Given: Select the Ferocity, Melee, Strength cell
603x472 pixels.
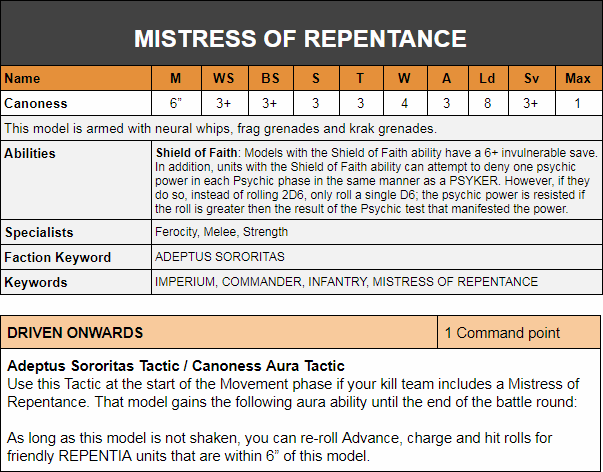Looking at the screenshot, I should pyautogui.click(x=221, y=232).
